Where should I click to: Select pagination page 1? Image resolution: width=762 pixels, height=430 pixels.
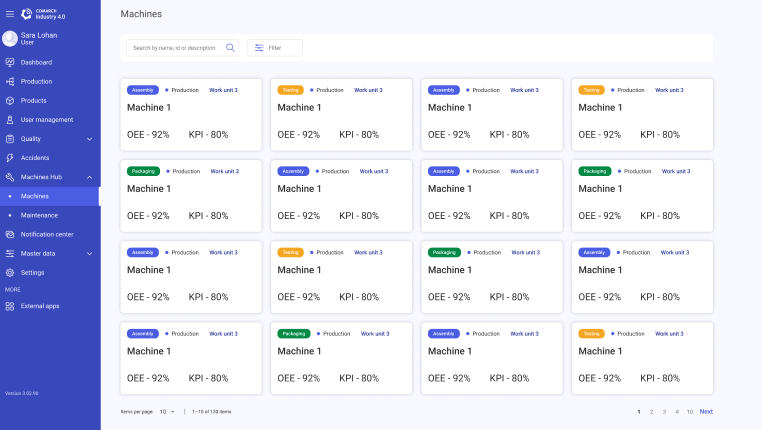point(639,412)
